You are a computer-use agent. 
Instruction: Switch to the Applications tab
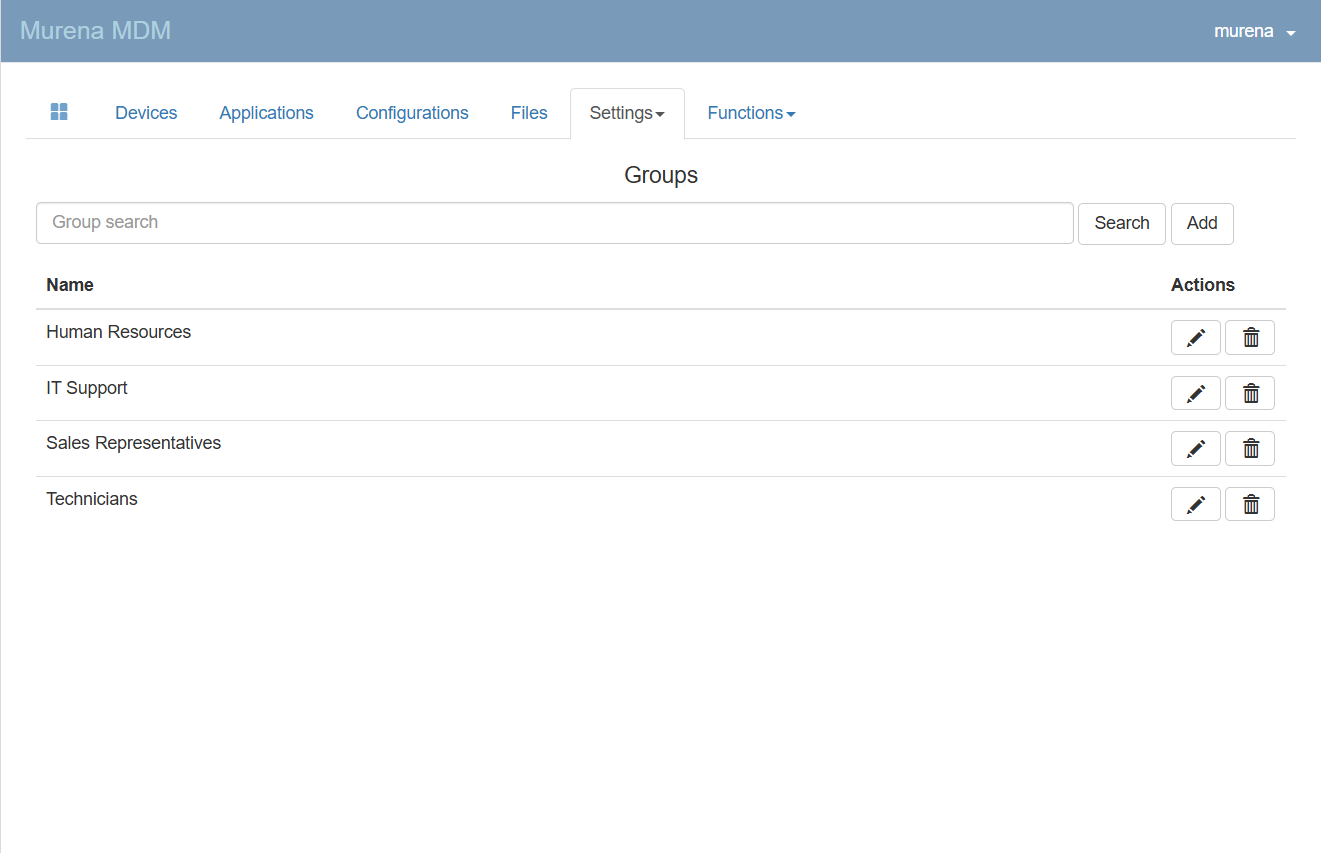click(x=266, y=113)
